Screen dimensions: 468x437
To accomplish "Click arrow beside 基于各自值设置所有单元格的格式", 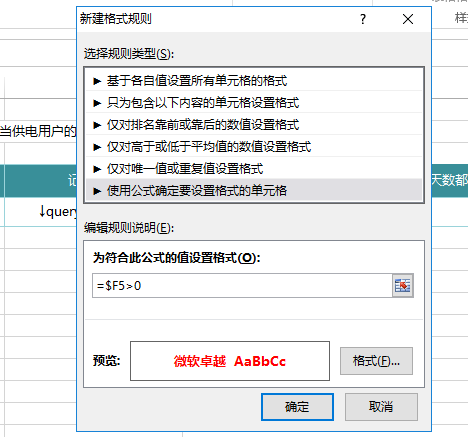I will pyautogui.click(x=97, y=81).
